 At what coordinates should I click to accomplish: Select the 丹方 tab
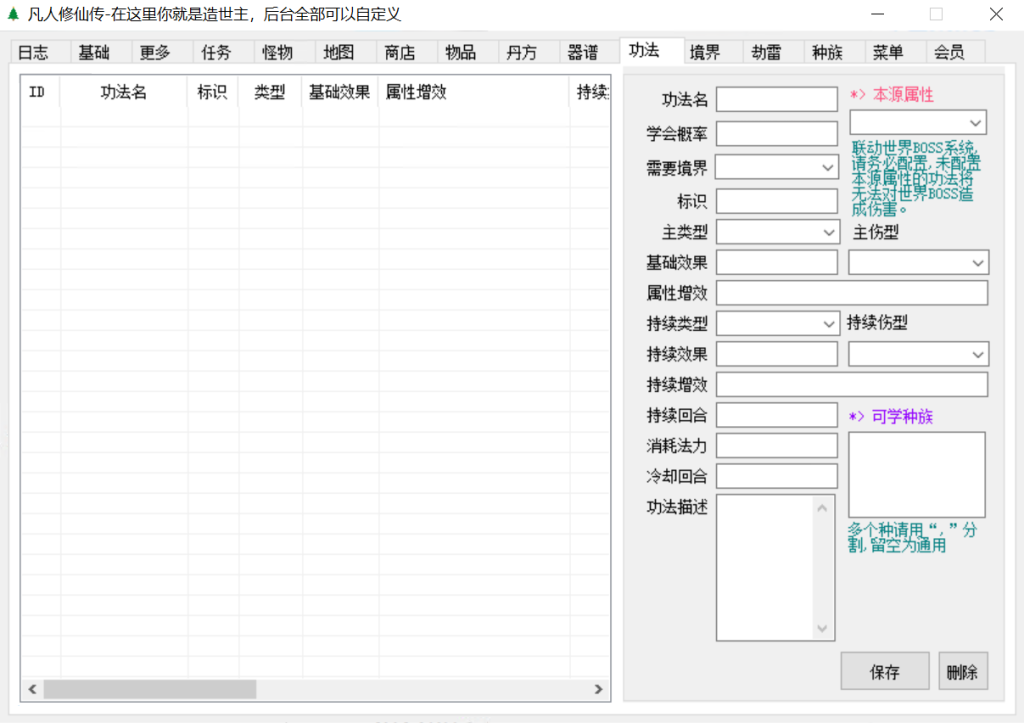[x=521, y=53]
